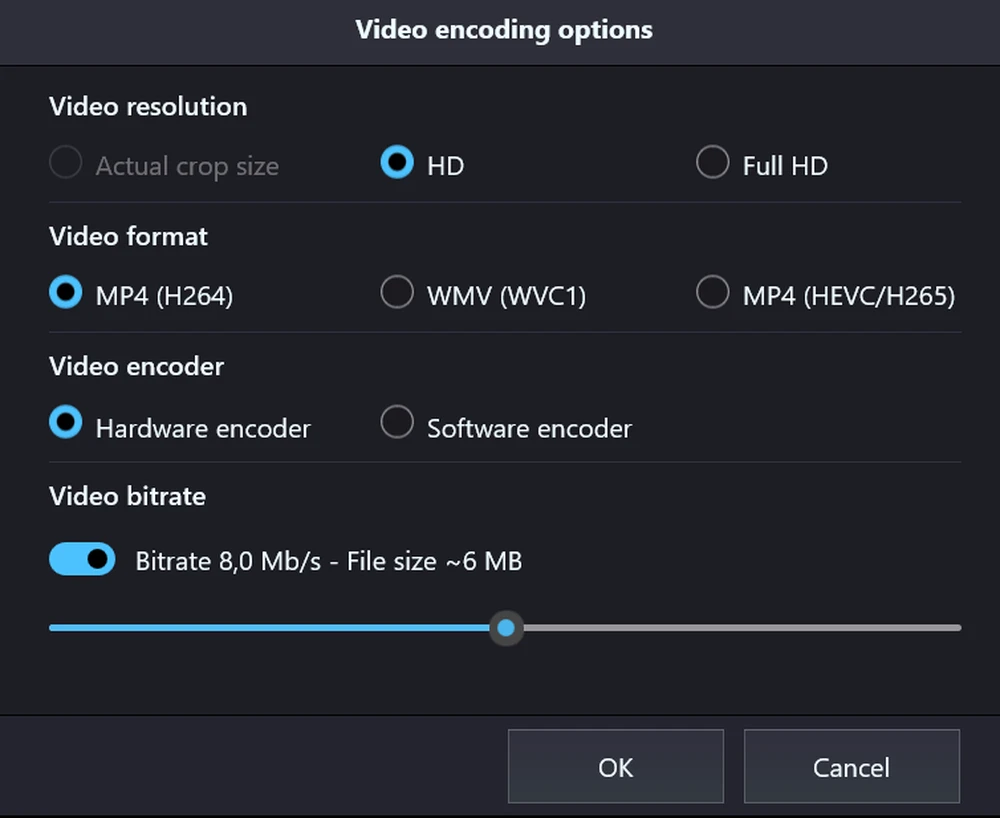
Task: Select the Hardware encoder option
Action: coord(66,423)
